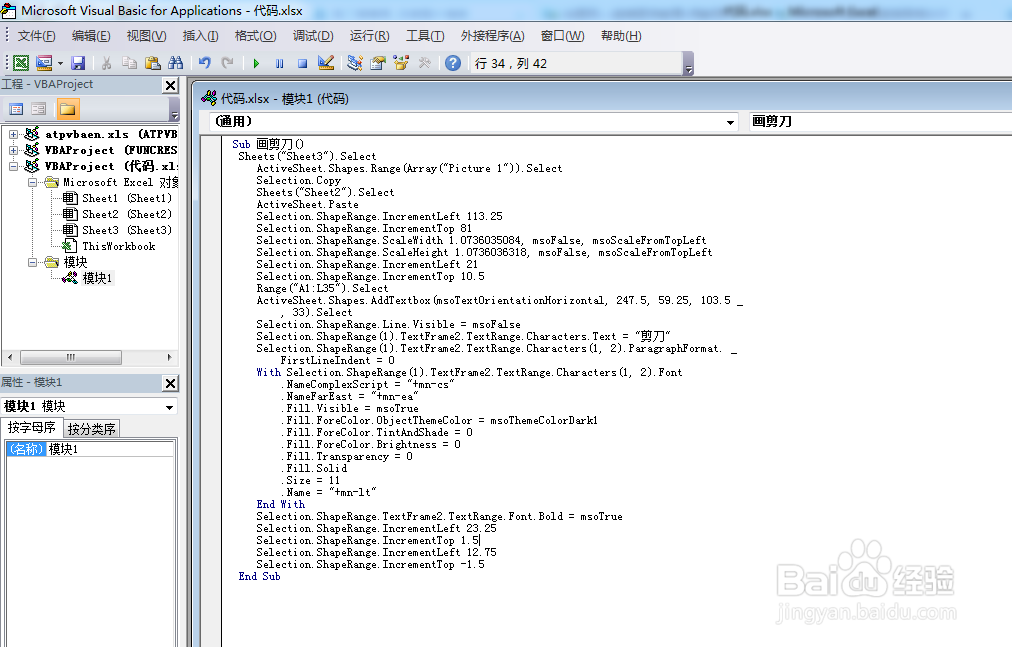Open the 文件(F) menu
The height and width of the screenshot is (647, 1012).
[36, 36]
